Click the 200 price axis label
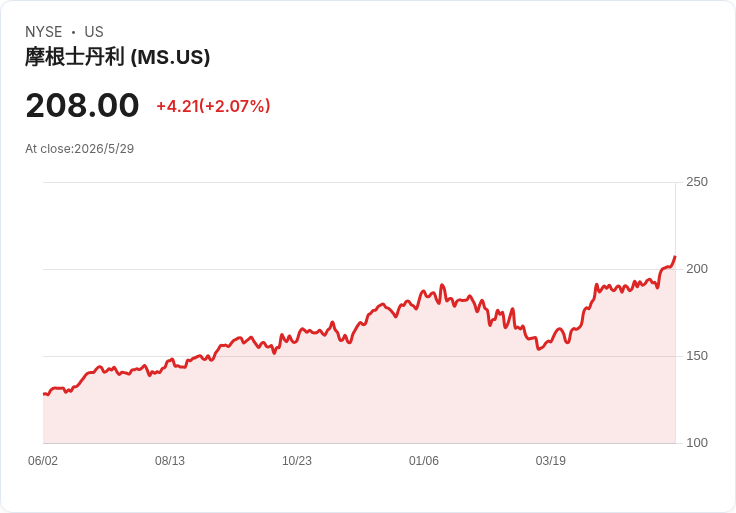 point(697,269)
